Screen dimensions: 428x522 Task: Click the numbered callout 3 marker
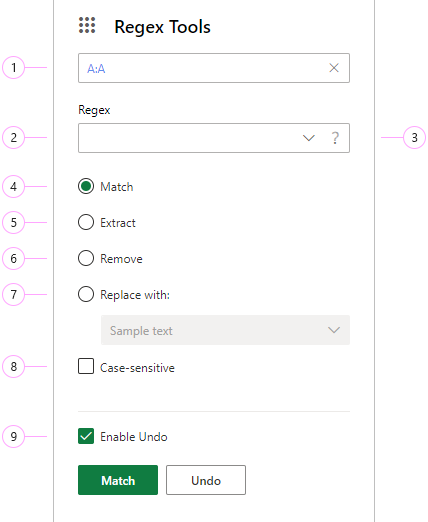point(414,137)
